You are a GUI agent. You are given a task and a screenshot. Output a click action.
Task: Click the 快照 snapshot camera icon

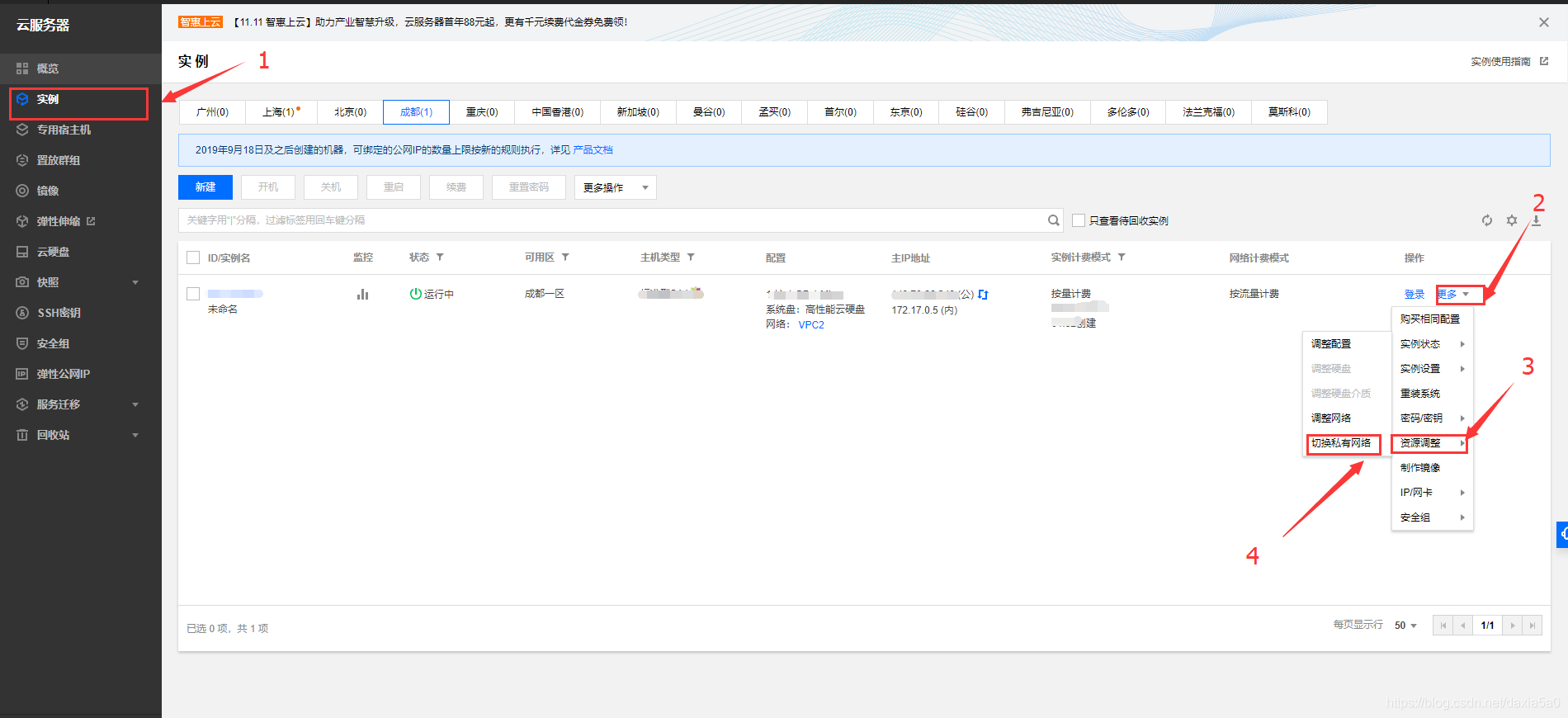click(22, 282)
